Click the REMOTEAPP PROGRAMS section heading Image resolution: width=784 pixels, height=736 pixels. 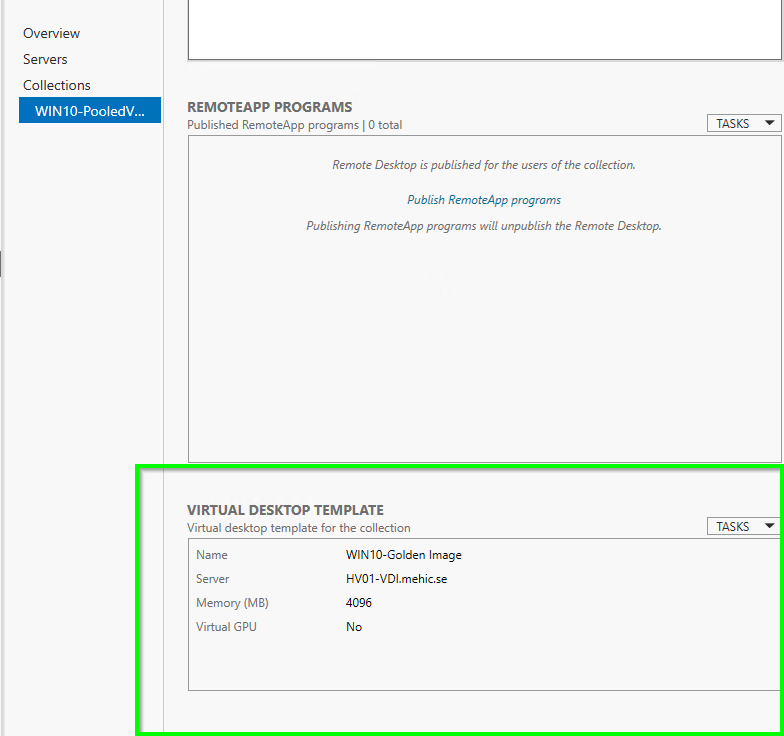point(270,107)
